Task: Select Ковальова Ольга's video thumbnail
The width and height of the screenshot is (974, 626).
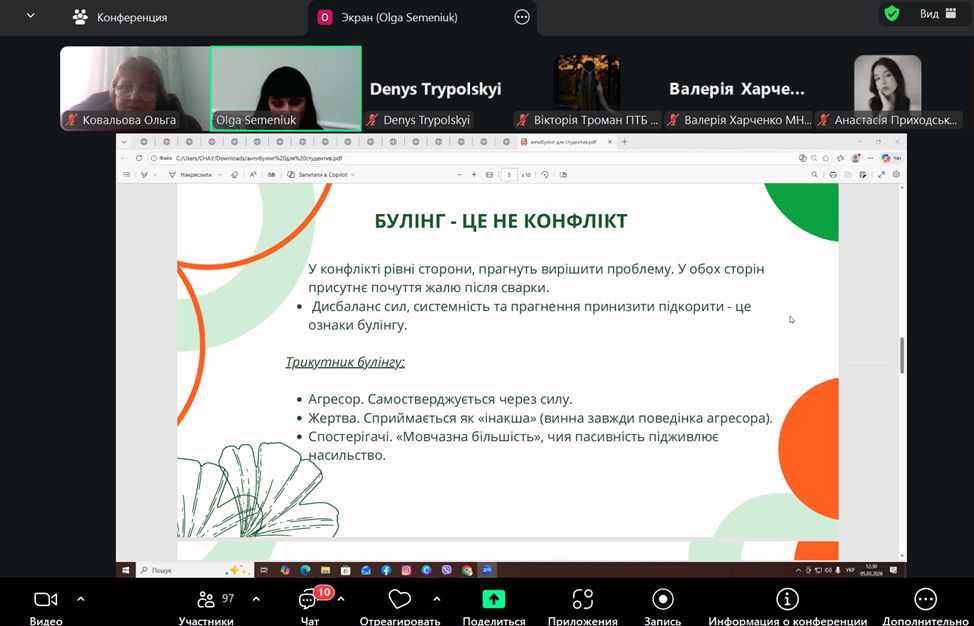Action: pos(134,88)
